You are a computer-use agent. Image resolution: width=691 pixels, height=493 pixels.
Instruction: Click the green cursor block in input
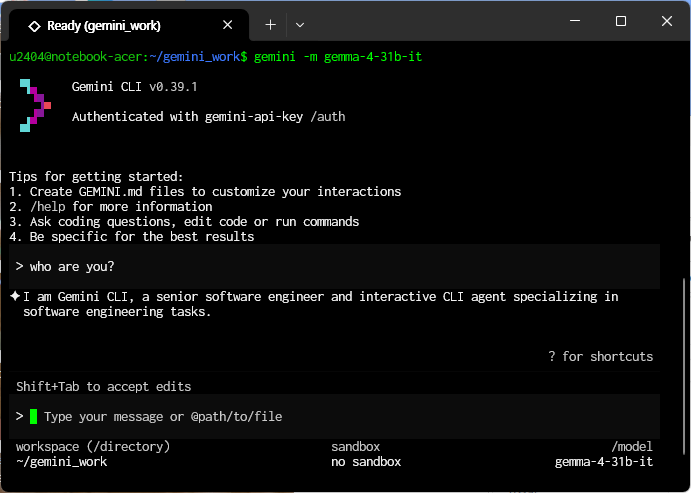(33, 416)
